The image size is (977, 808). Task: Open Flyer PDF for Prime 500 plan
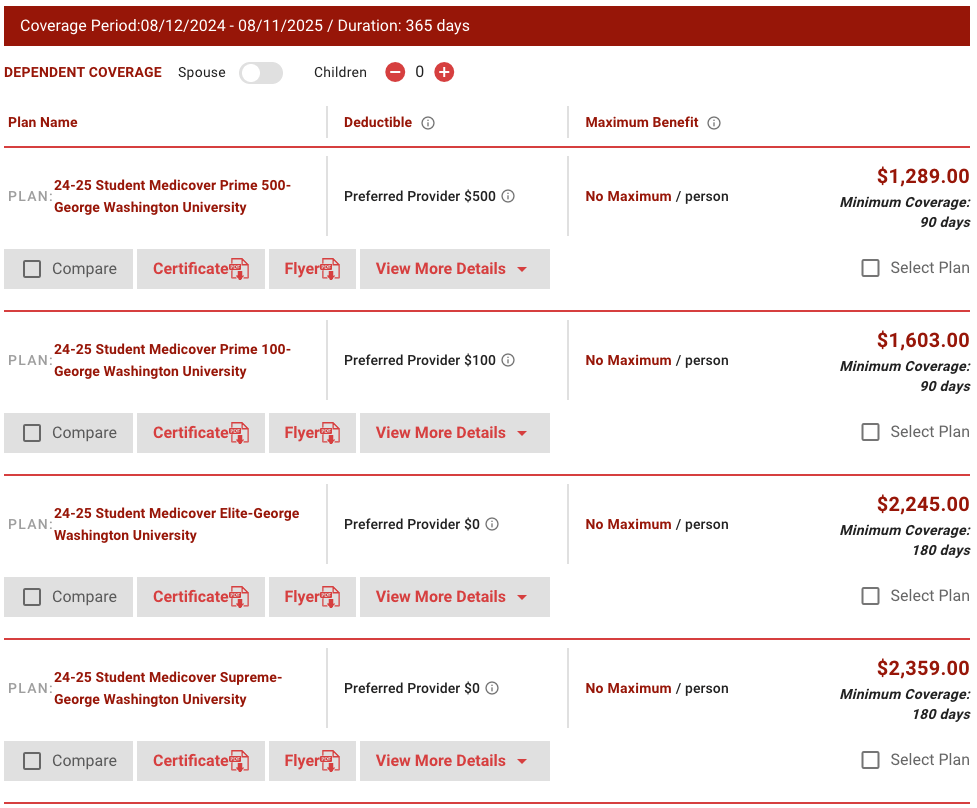[x=312, y=269]
